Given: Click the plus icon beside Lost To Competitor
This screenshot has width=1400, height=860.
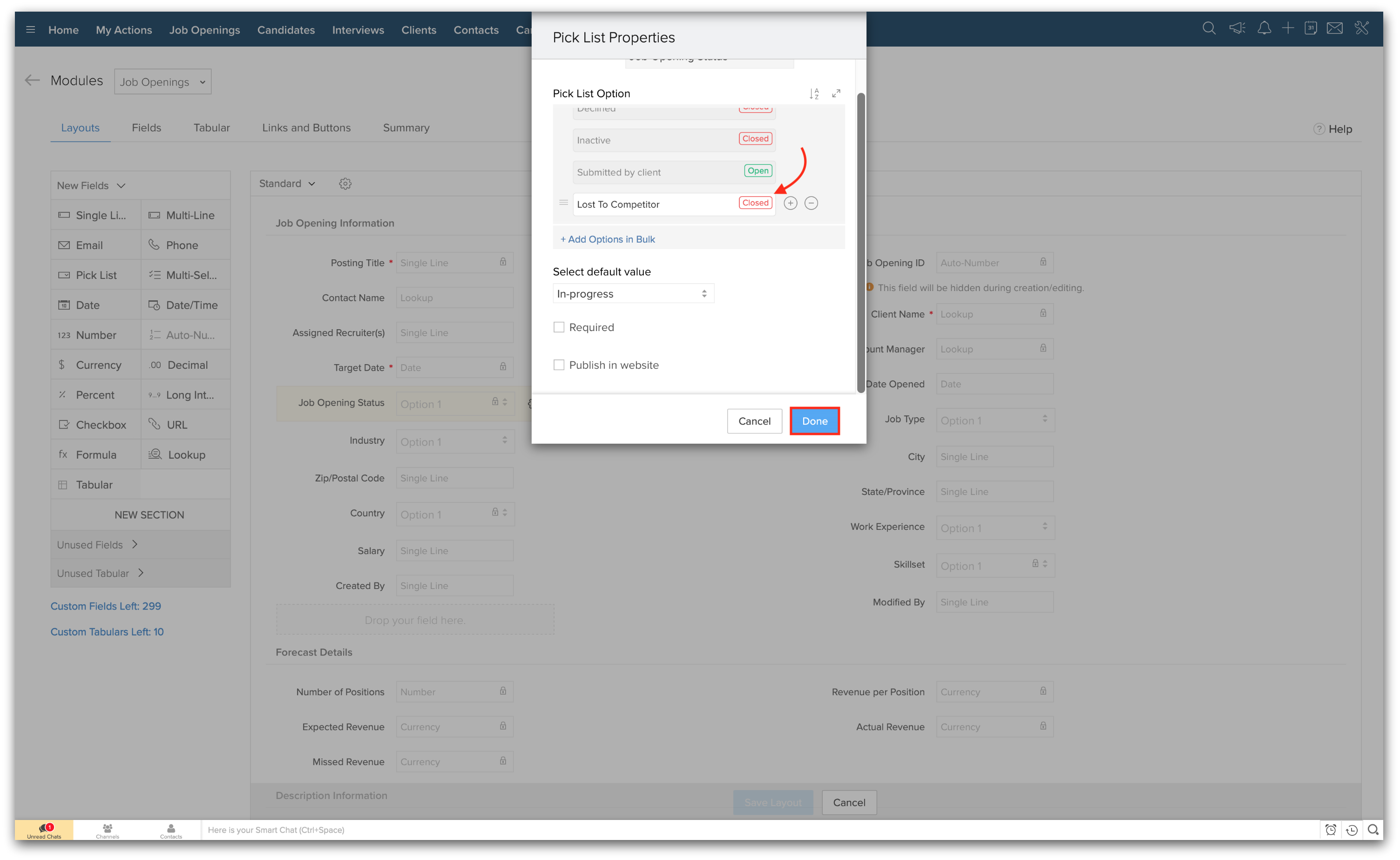Looking at the screenshot, I should point(791,203).
